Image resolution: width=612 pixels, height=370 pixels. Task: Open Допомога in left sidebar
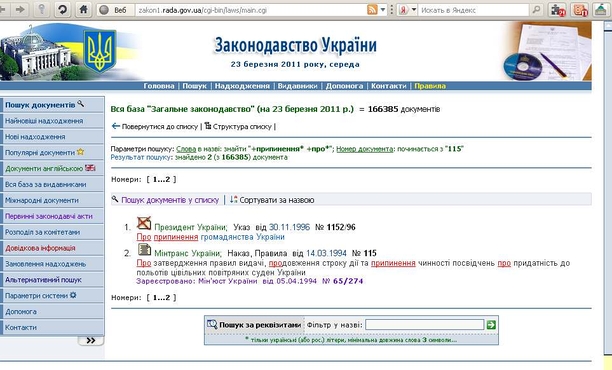[x=21, y=312]
